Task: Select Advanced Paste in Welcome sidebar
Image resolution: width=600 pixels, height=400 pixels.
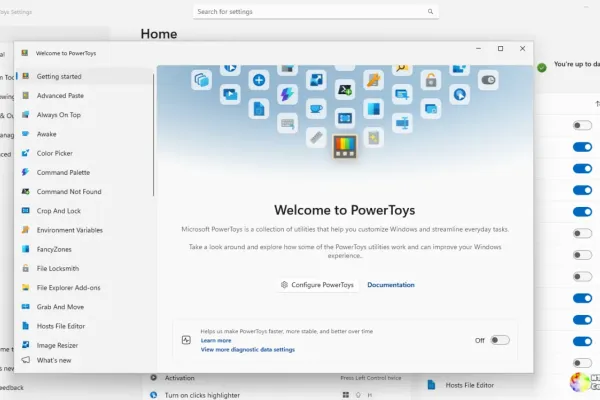Action: pos(84,95)
